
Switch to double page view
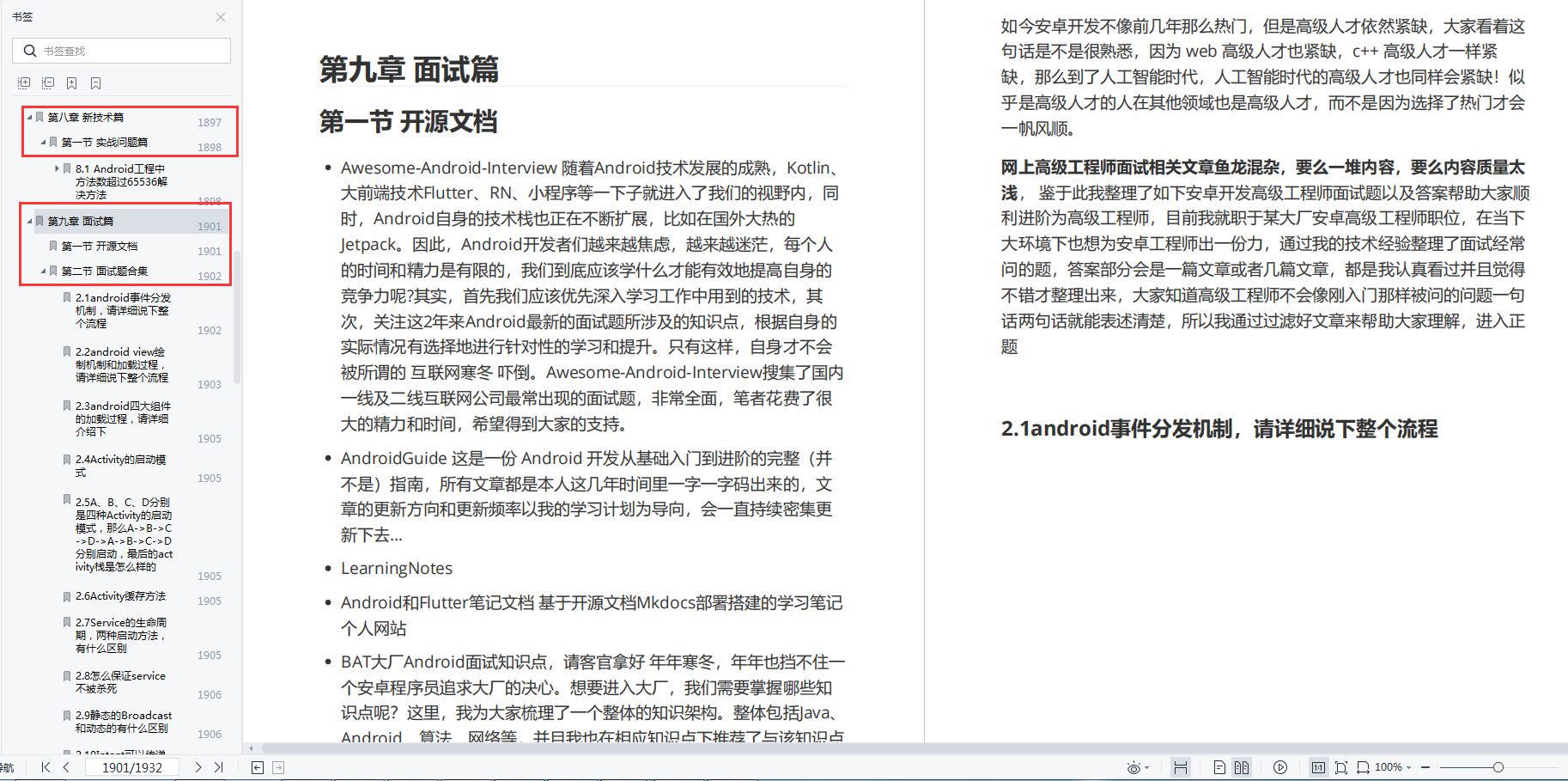[x=1242, y=767]
